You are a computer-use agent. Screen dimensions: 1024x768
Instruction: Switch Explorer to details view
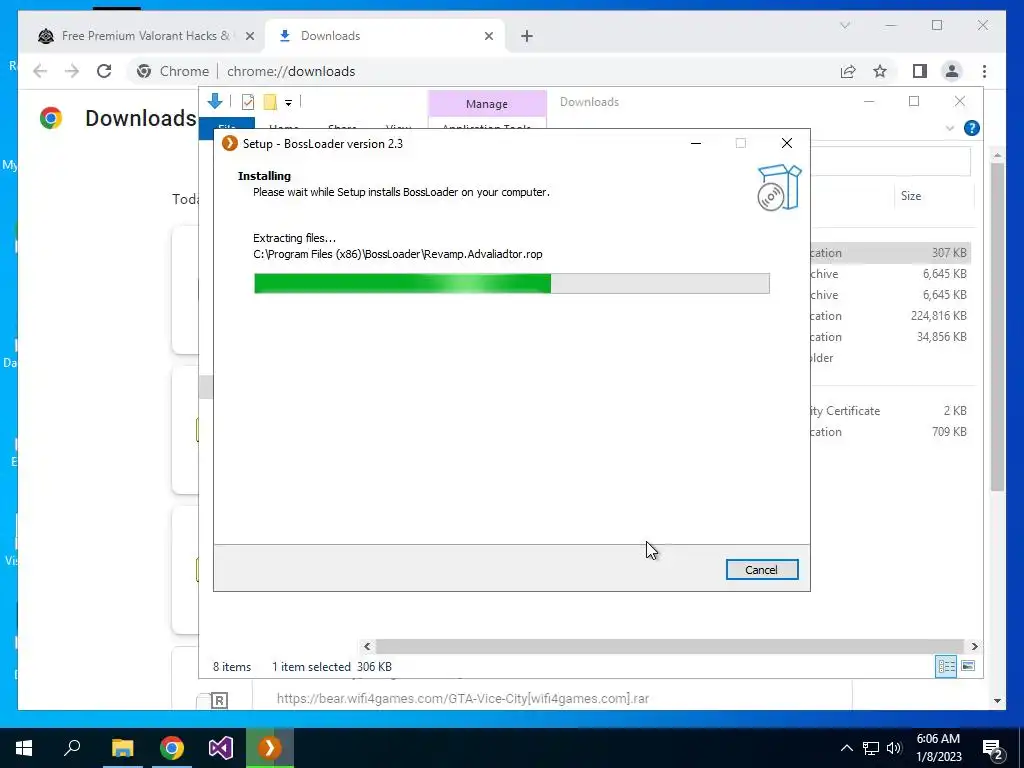pos(946,666)
